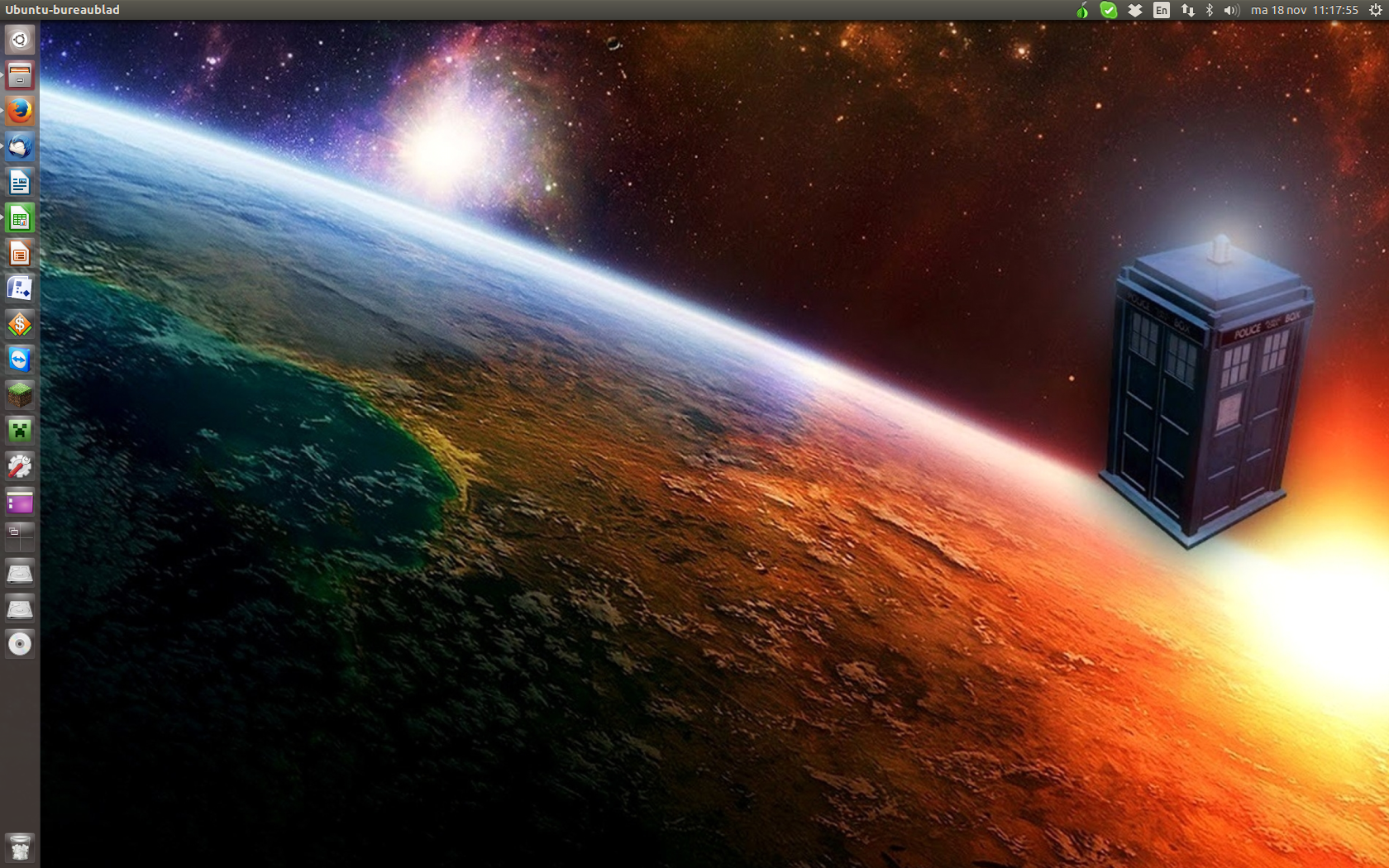The image size is (1389, 868).
Task: Open the network connections indicator menu
Action: click(x=1187, y=10)
